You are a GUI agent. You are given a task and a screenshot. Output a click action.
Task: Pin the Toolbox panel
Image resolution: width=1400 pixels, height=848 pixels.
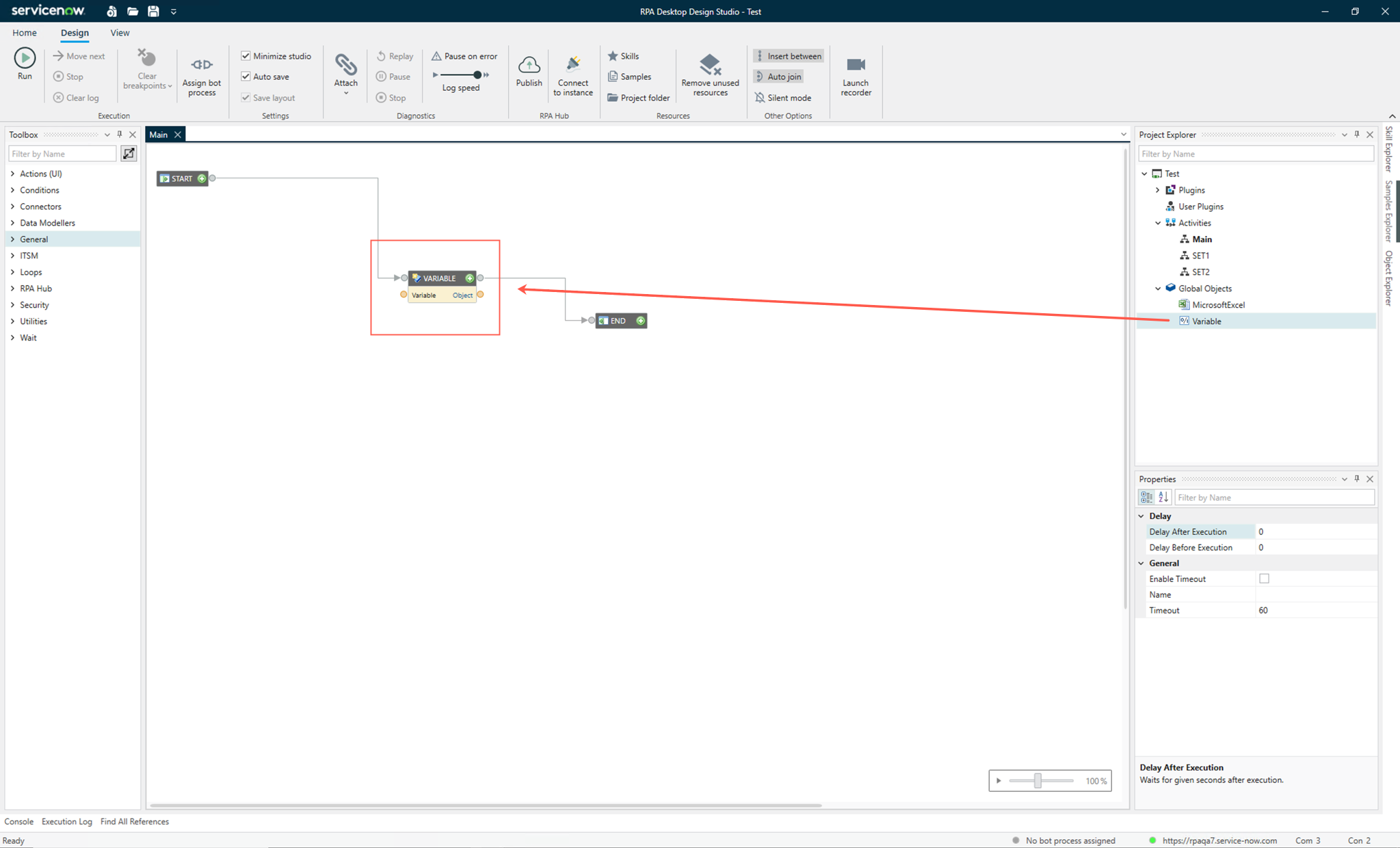(120, 135)
